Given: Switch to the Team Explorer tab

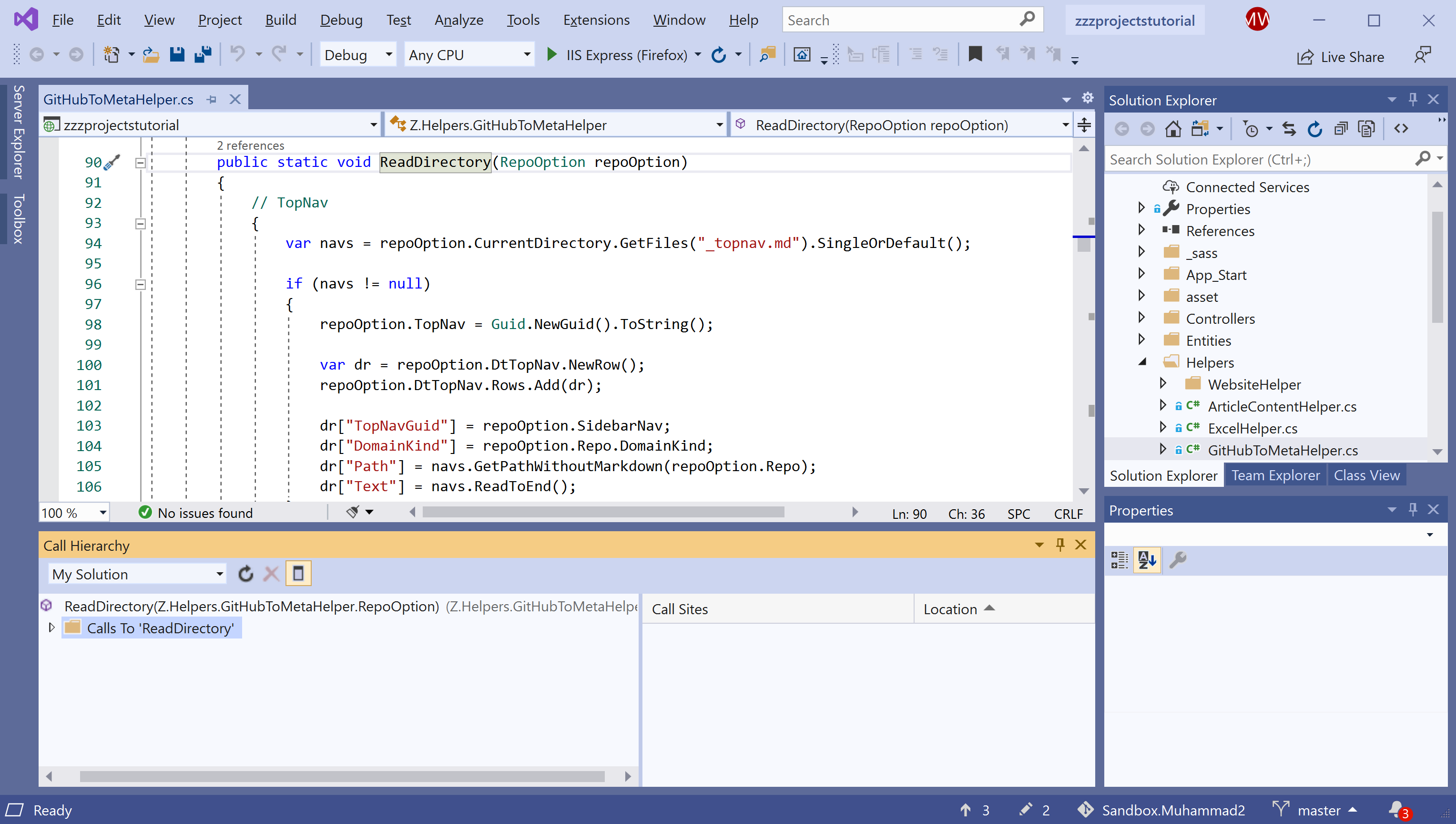Looking at the screenshot, I should pyautogui.click(x=1275, y=475).
